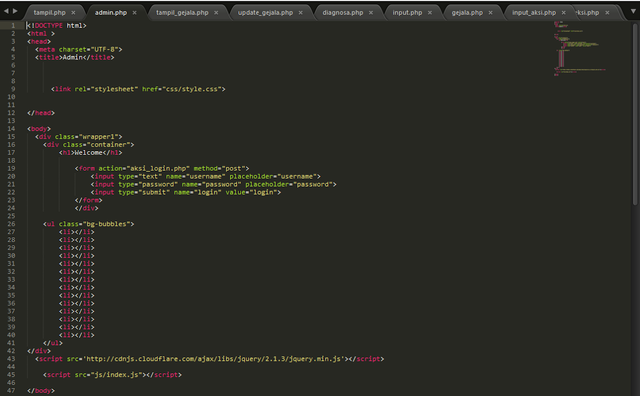Click the closing form tag
This screenshot has width=640, height=396.
click(x=88, y=200)
